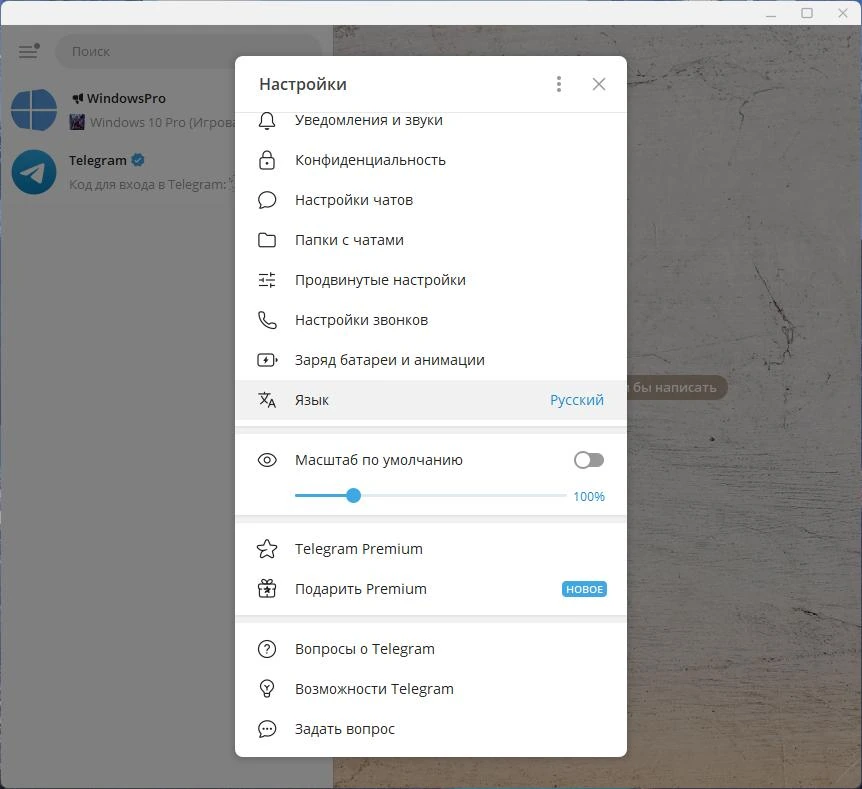Click the НОВОЕ badge

584,589
